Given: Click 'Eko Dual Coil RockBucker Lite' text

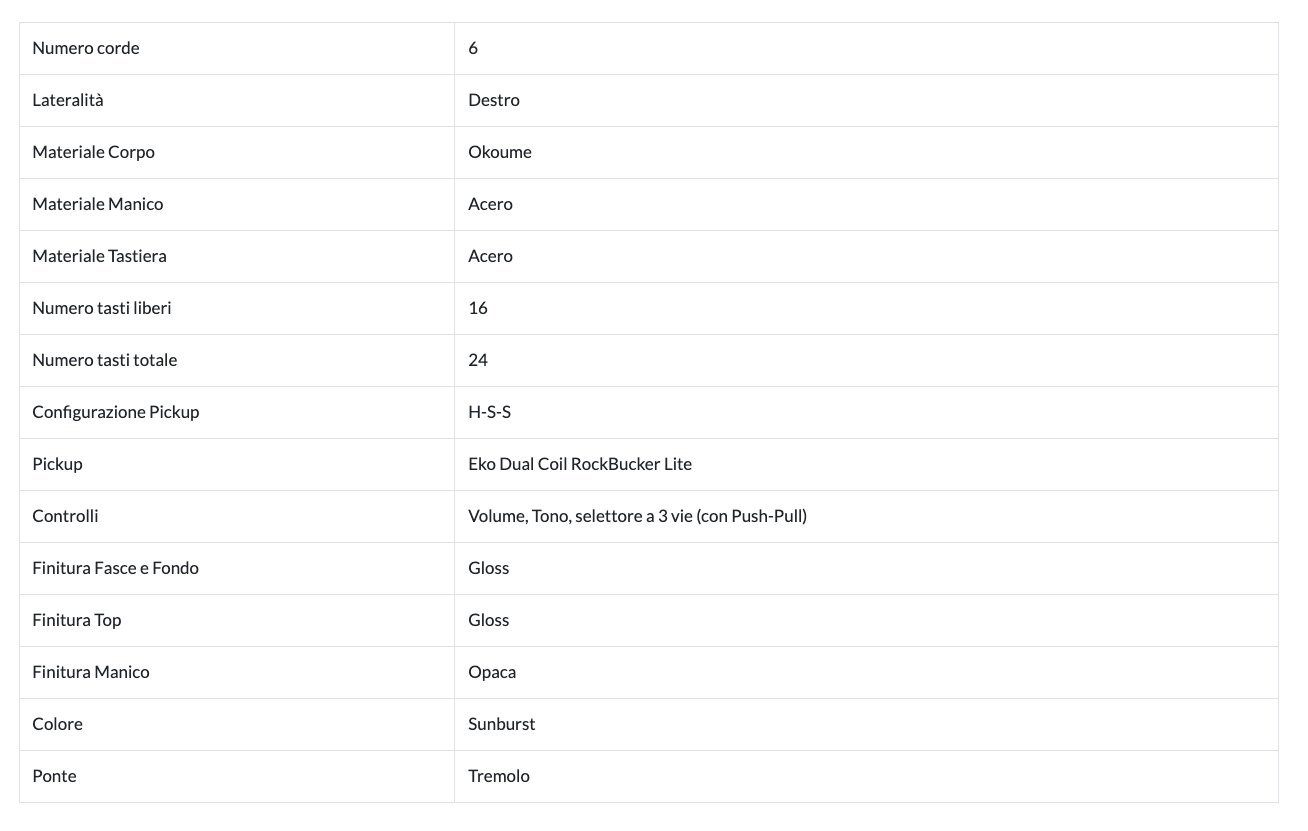Looking at the screenshot, I should [580, 464].
